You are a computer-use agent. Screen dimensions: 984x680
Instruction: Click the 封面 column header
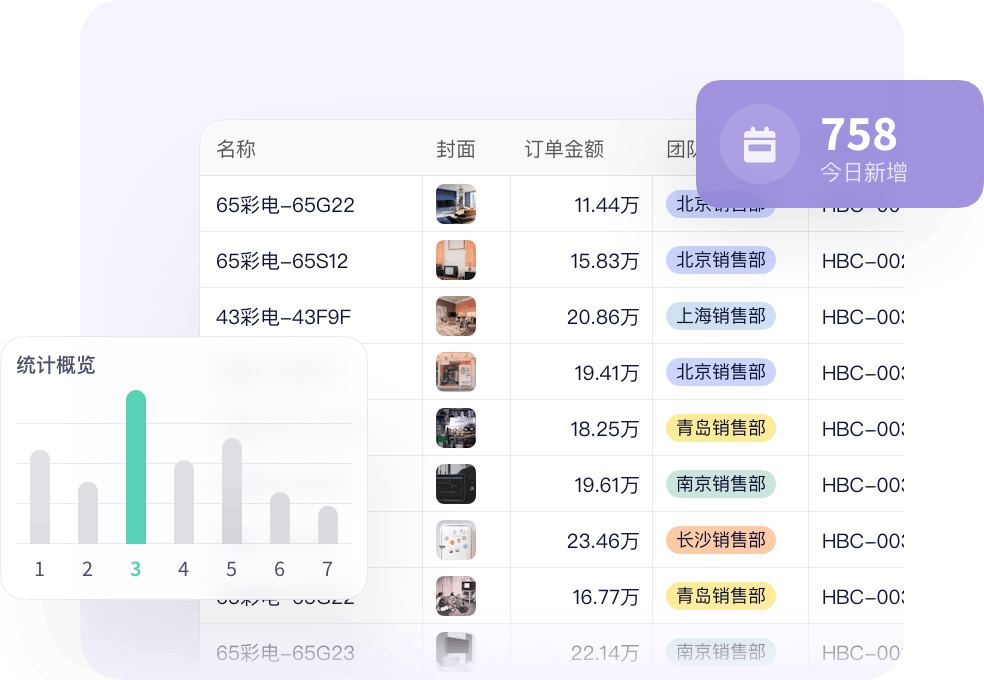tap(456, 149)
